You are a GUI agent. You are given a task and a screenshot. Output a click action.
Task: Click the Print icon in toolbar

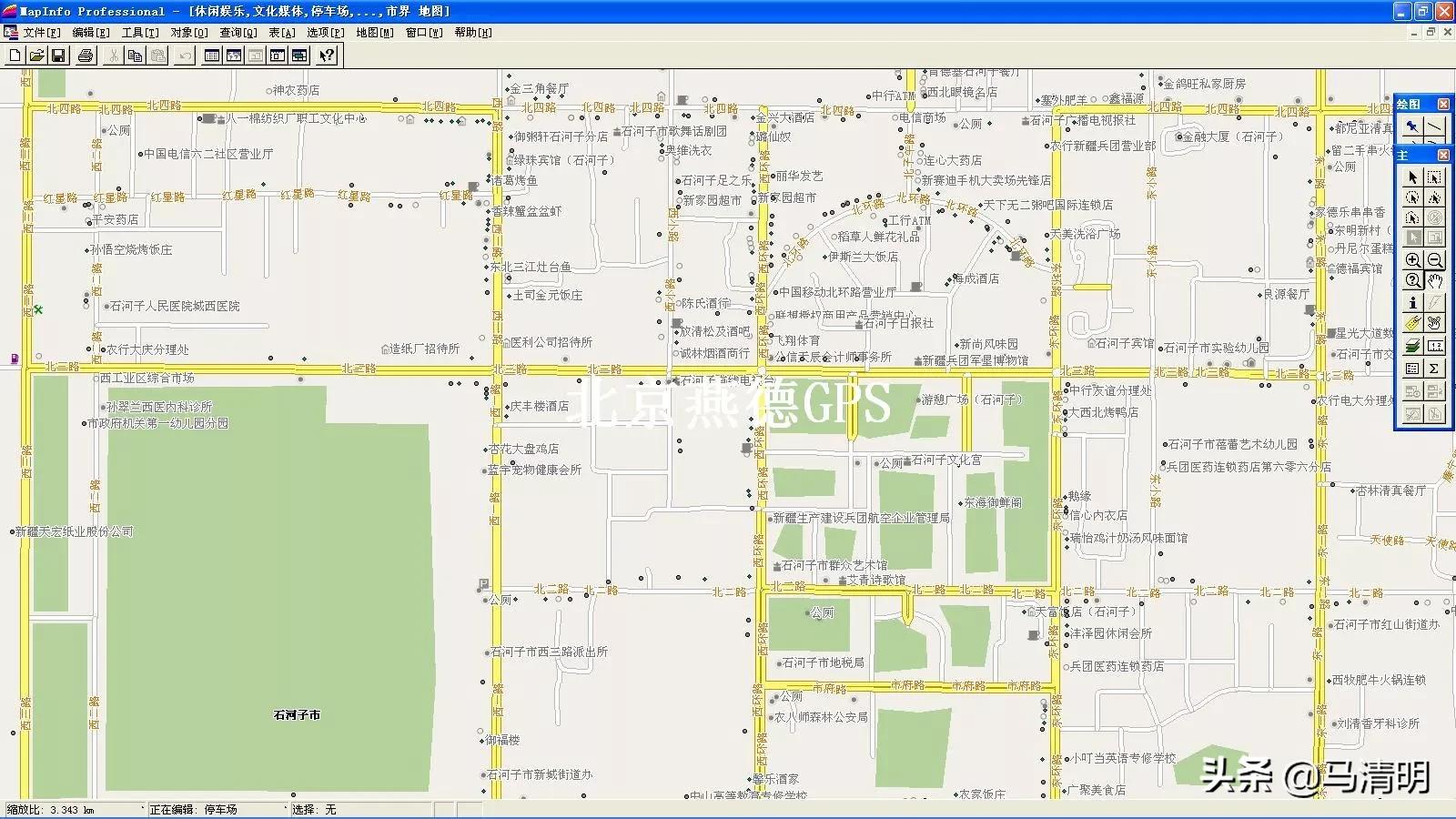[86, 56]
